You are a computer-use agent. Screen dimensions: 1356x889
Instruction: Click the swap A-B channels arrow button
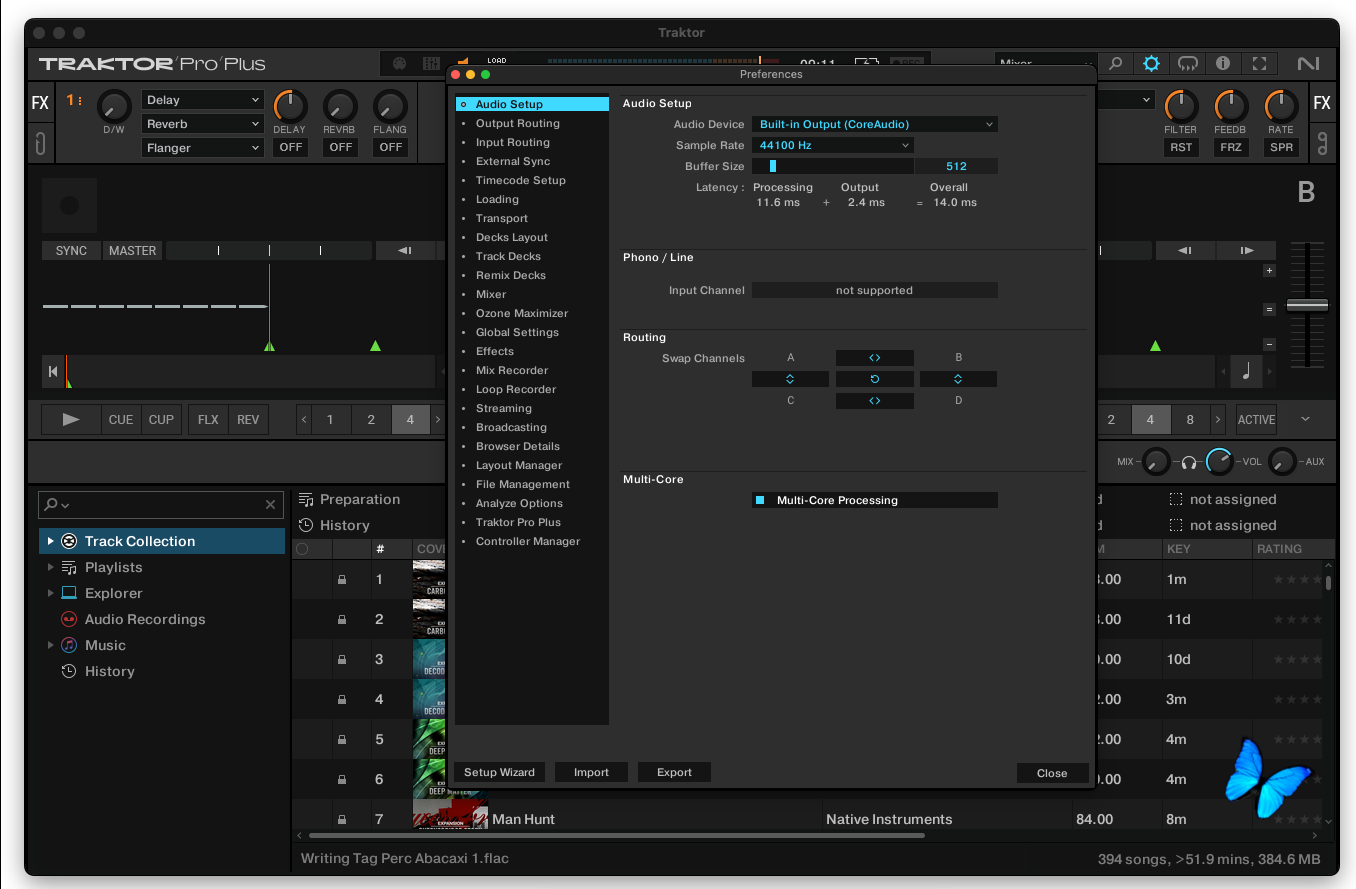point(875,357)
